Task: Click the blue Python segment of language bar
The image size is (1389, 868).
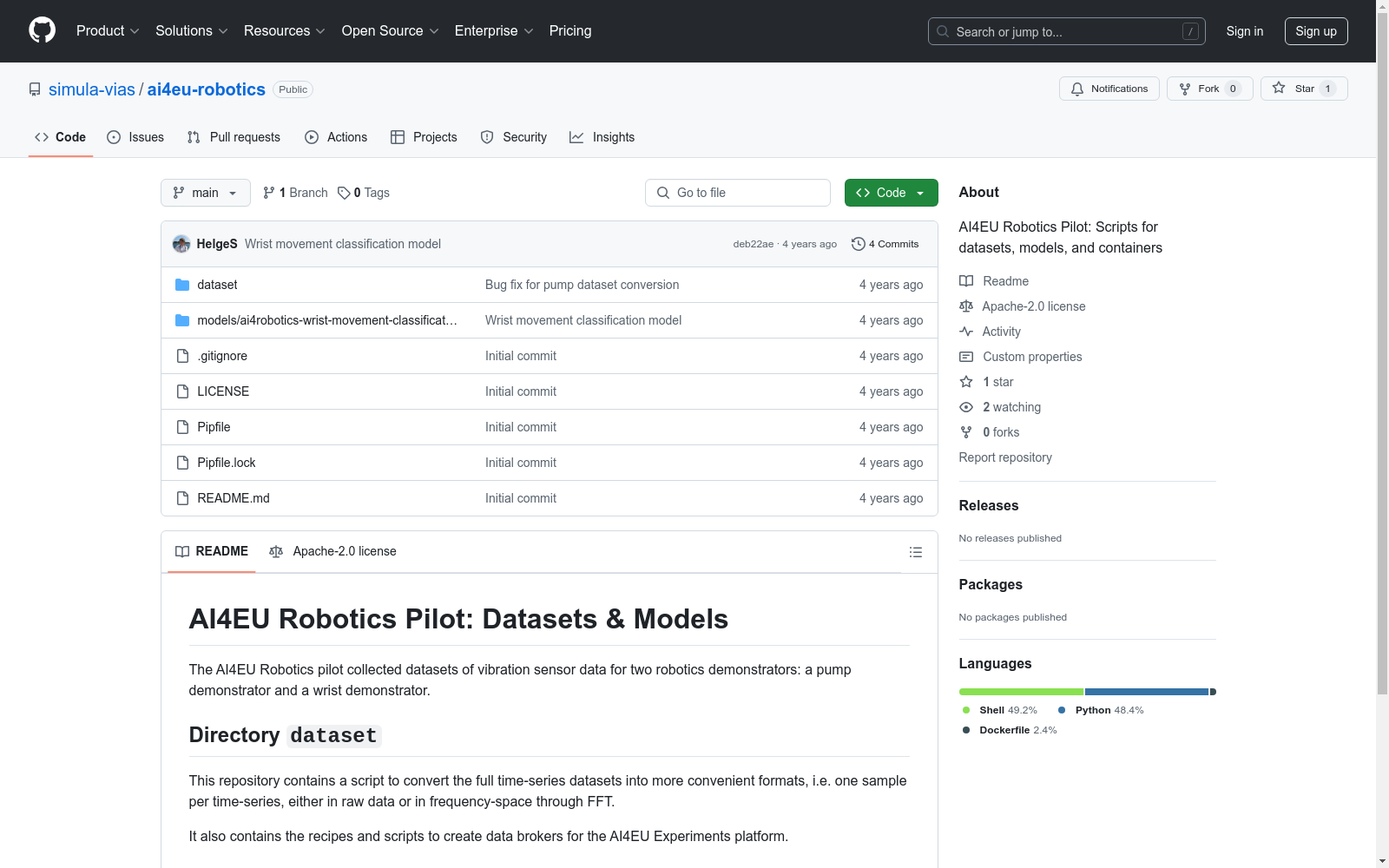Action: 1147,692
